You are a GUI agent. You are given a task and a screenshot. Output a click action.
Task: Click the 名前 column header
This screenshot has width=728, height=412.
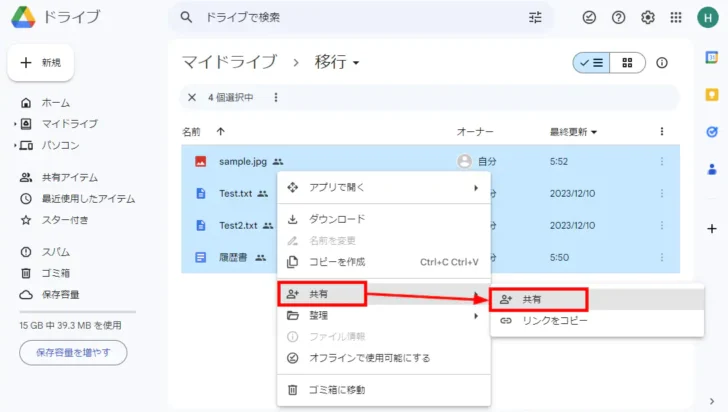tap(191, 132)
